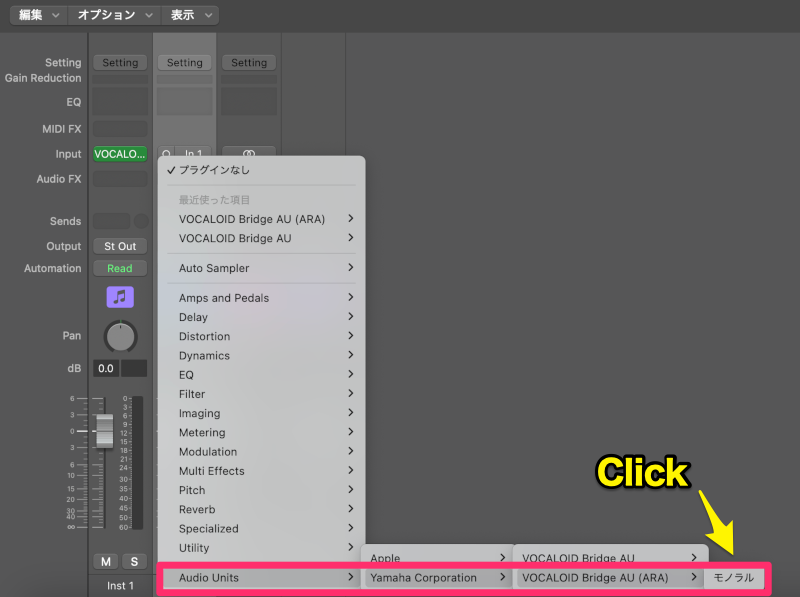Click the Sends slot on Inst 1
This screenshot has height=597, width=800.
click(x=111, y=221)
